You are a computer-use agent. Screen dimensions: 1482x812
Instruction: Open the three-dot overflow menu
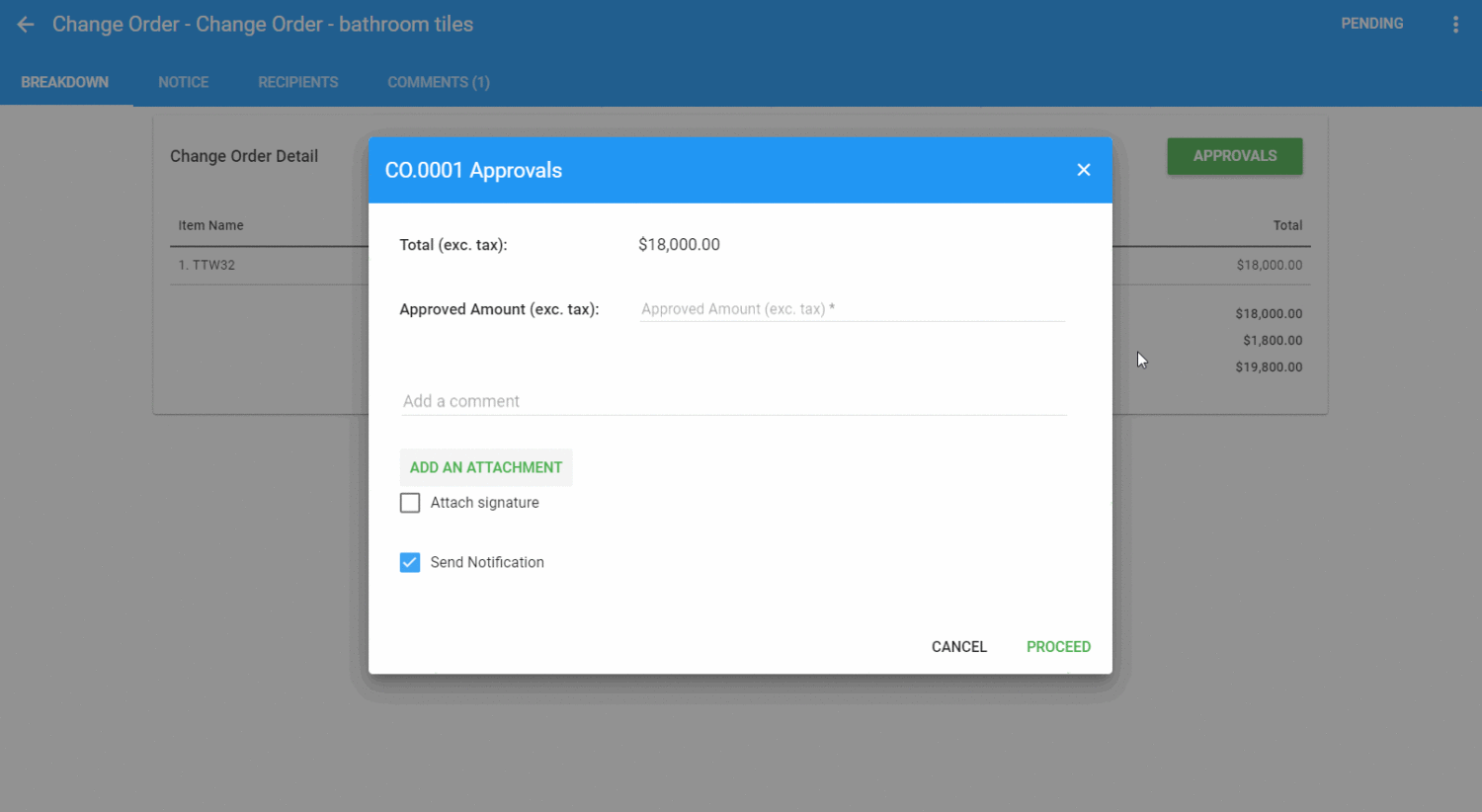click(x=1455, y=24)
